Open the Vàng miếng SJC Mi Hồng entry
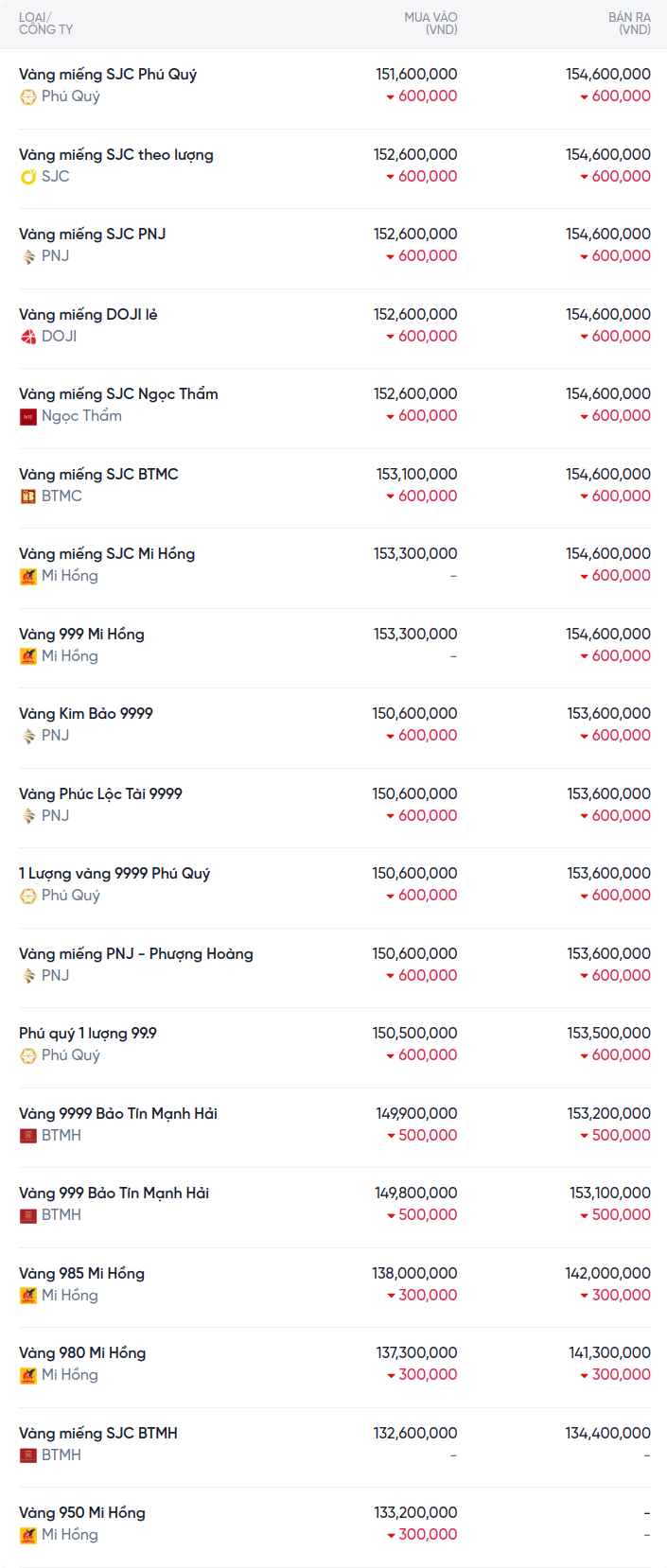Viewport: 667px width, 1568px height. coord(107,554)
